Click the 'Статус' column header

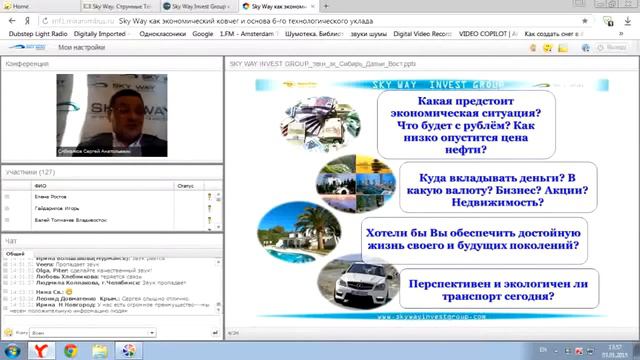click(x=188, y=186)
